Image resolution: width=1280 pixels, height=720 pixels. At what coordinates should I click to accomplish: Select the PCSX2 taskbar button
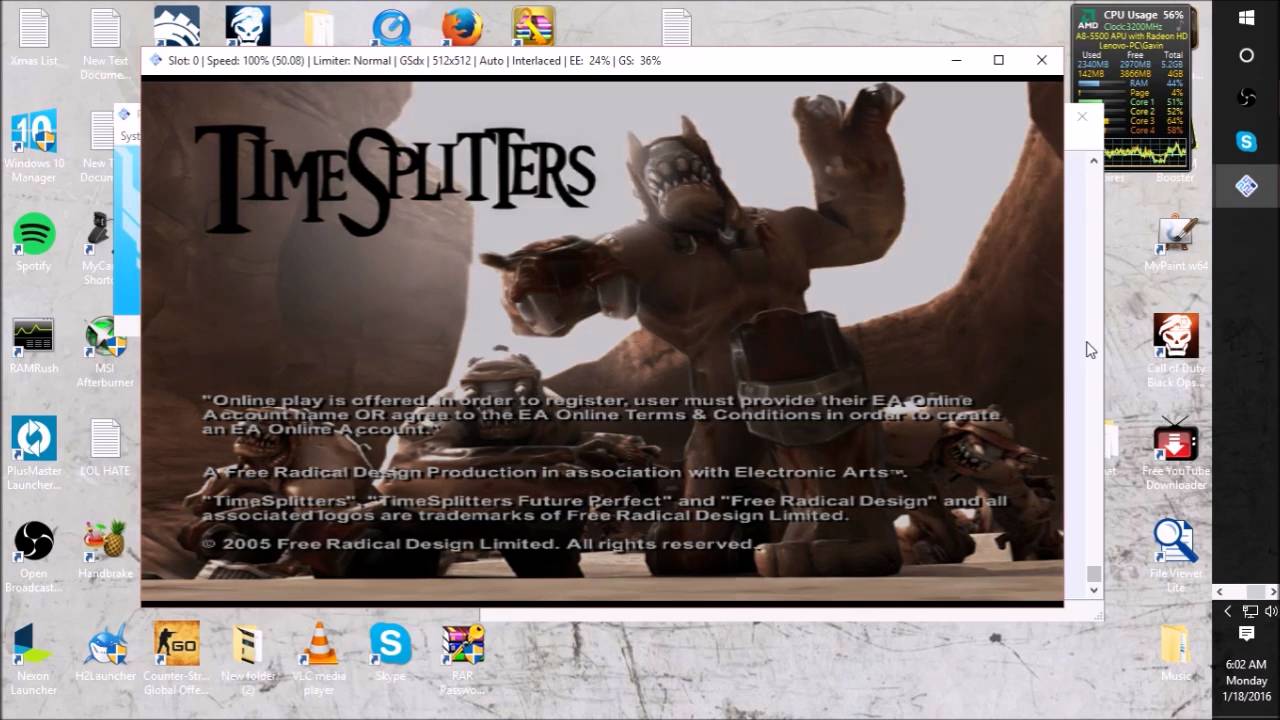click(x=1246, y=185)
